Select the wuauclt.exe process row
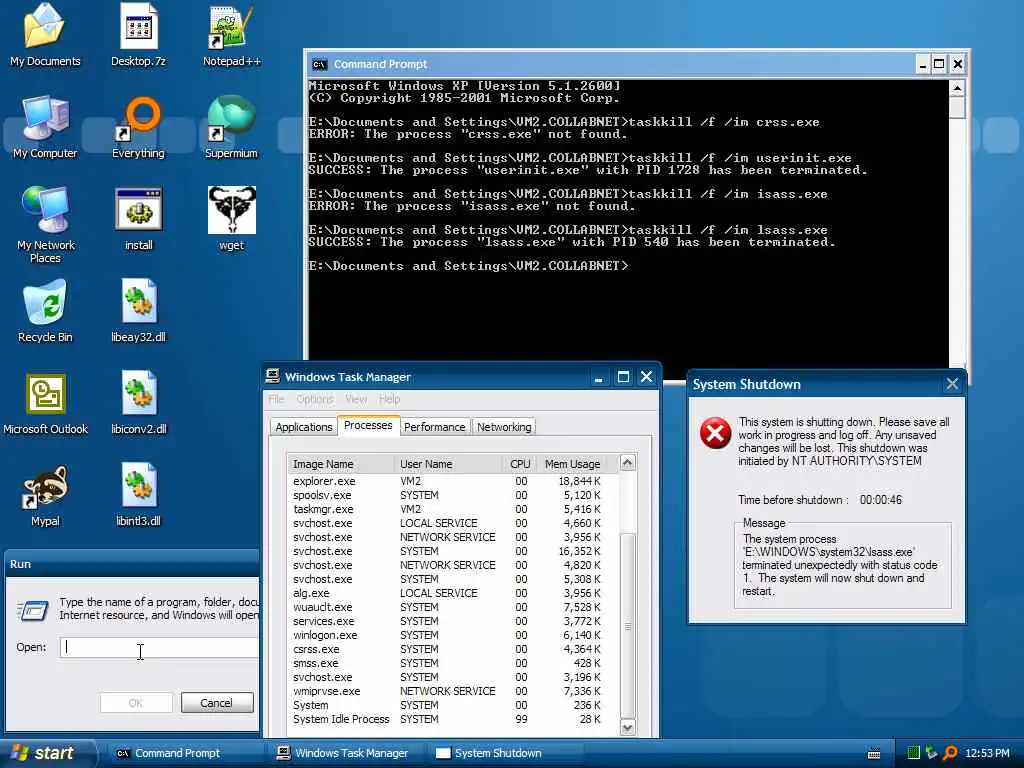Screen dimensions: 1024x768 (x=453, y=607)
